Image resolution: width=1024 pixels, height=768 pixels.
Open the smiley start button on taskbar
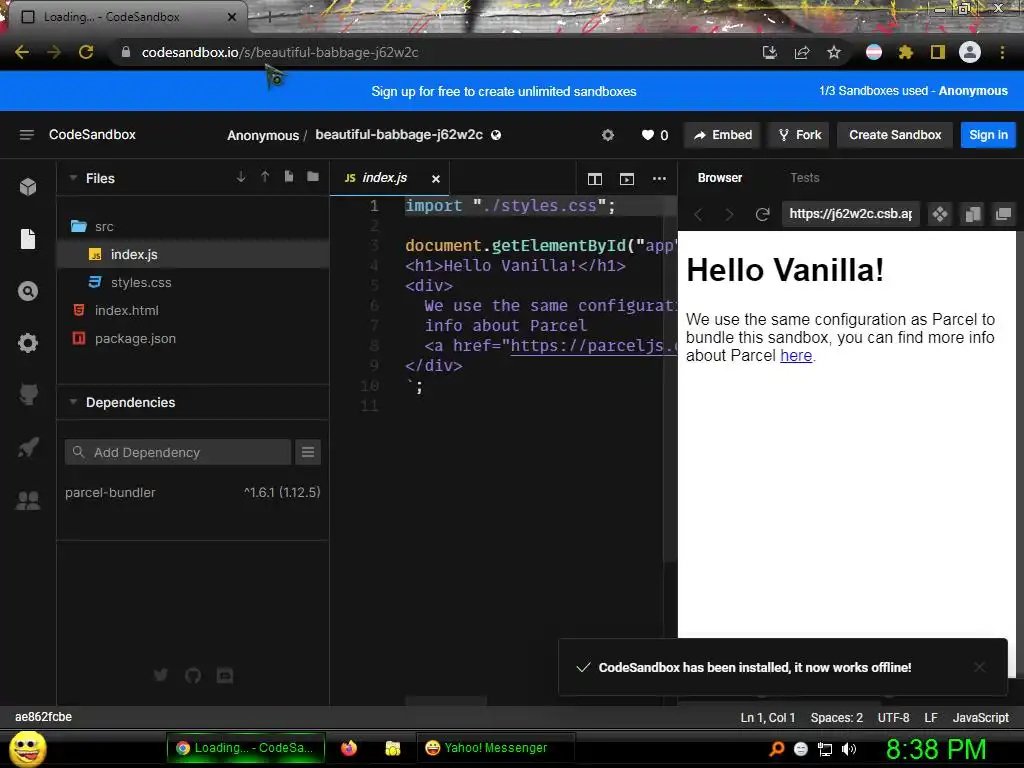pyautogui.click(x=28, y=748)
